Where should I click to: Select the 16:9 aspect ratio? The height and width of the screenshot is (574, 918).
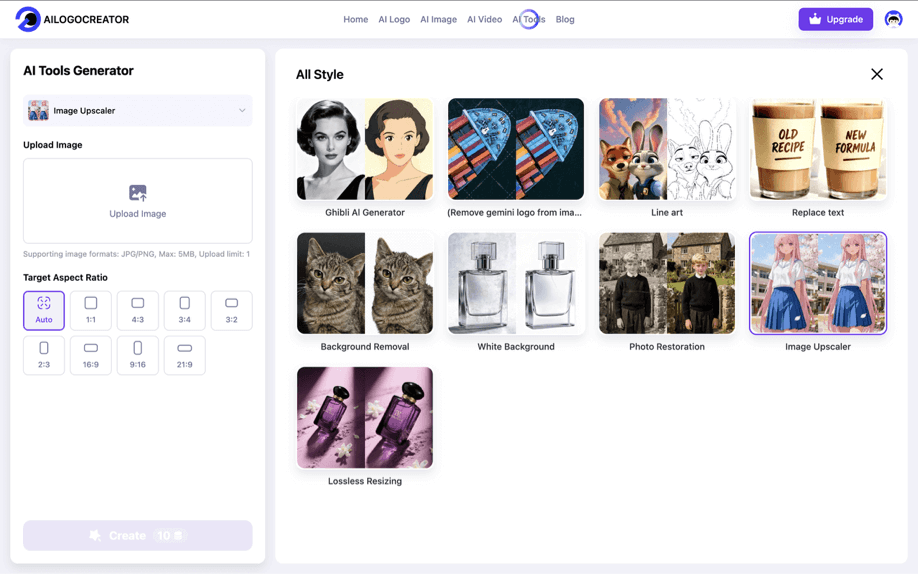(x=91, y=356)
